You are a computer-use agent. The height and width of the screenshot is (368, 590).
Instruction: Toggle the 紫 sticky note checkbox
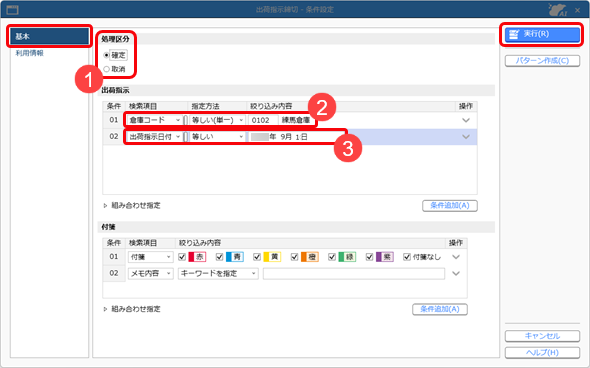[370, 257]
